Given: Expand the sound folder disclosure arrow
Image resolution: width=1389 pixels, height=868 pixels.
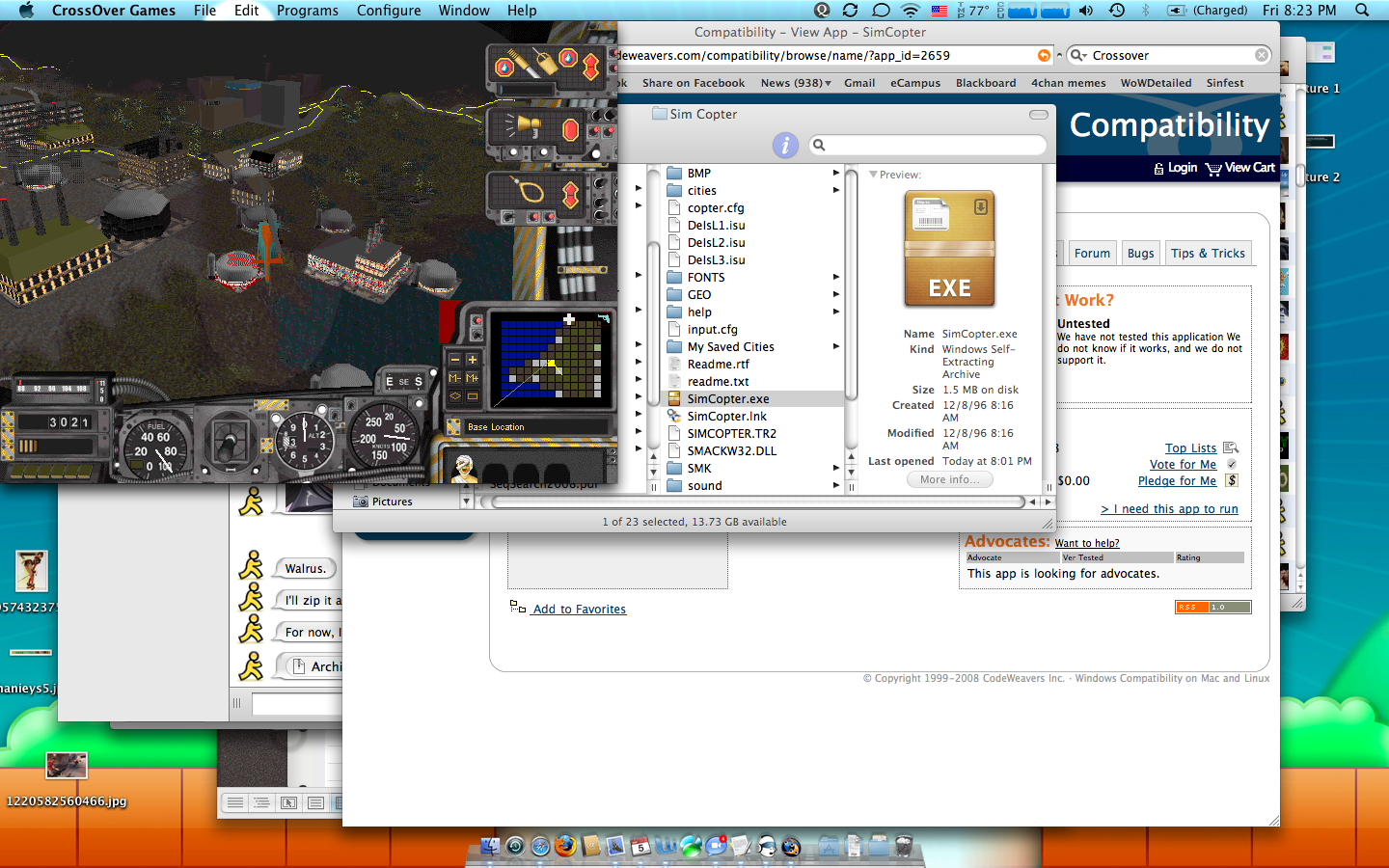Looking at the screenshot, I should click(835, 485).
